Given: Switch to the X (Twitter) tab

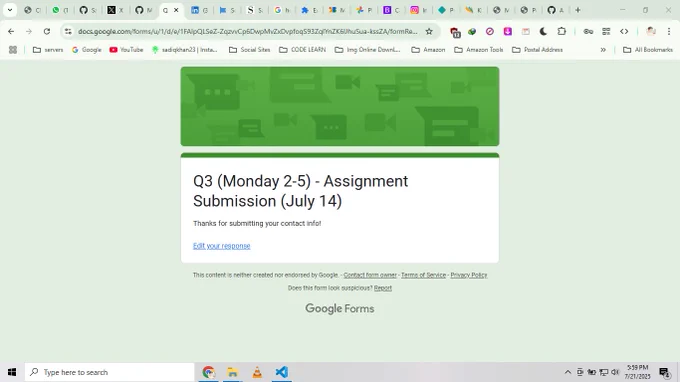Looking at the screenshot, I should coord(116,10).
